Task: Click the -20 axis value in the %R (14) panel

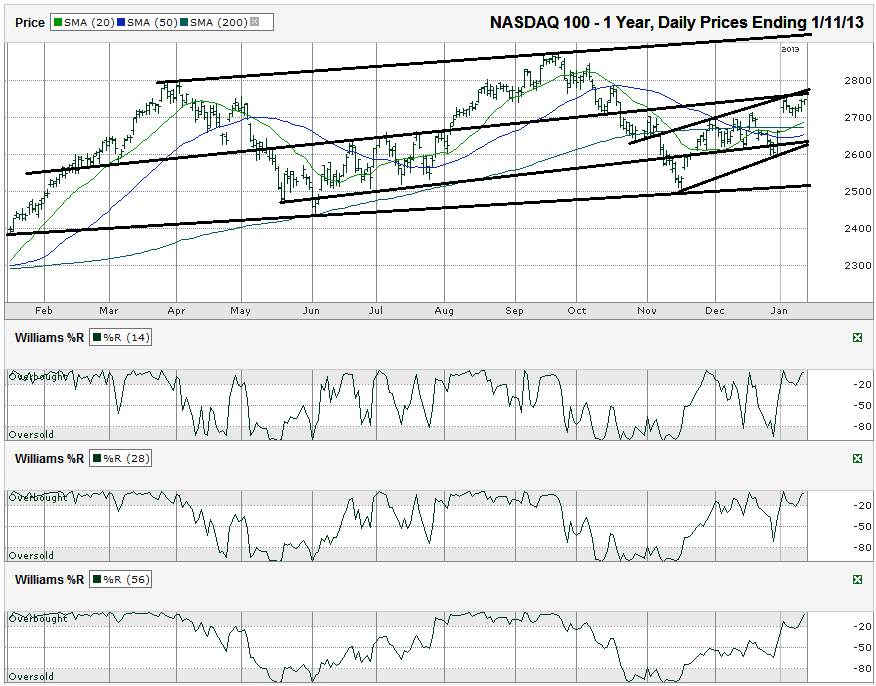Action: coord(863,384)
